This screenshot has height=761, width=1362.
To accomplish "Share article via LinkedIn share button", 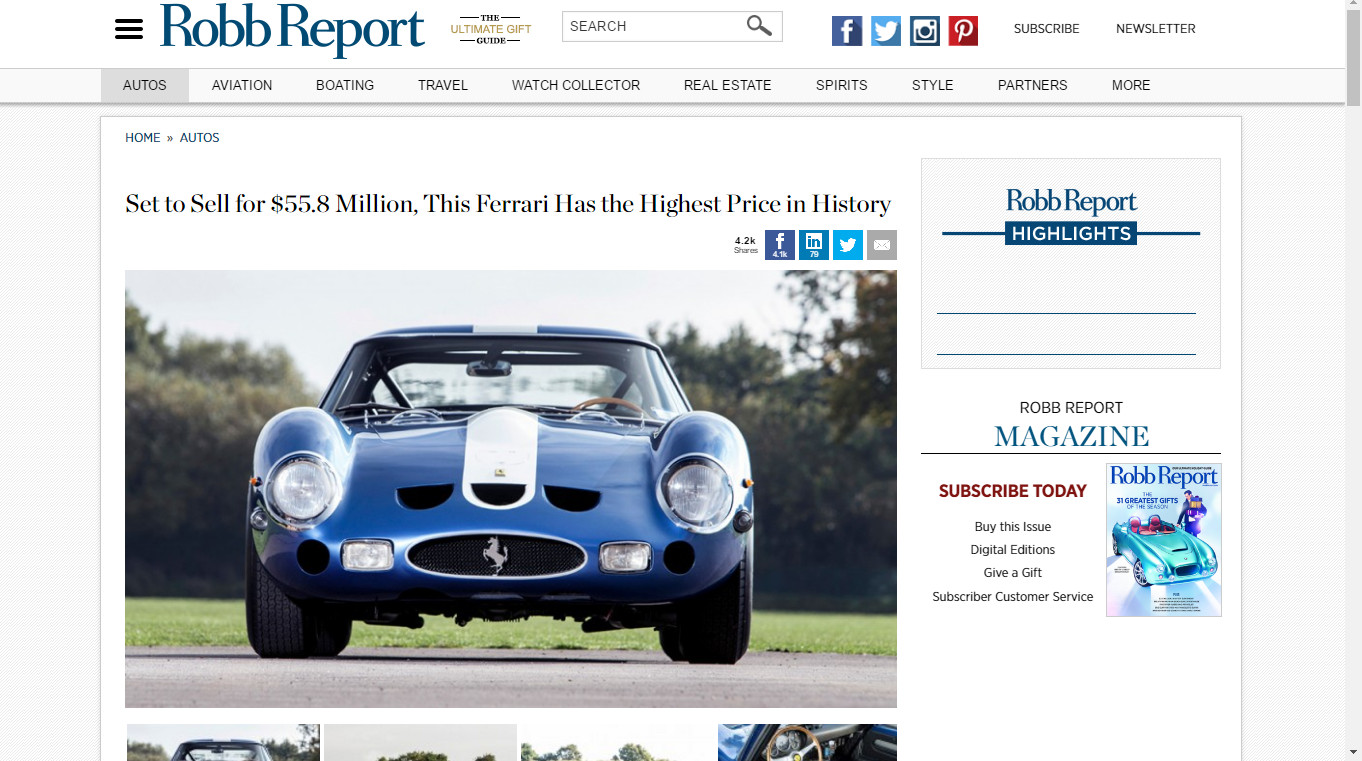I will [814, 245].
